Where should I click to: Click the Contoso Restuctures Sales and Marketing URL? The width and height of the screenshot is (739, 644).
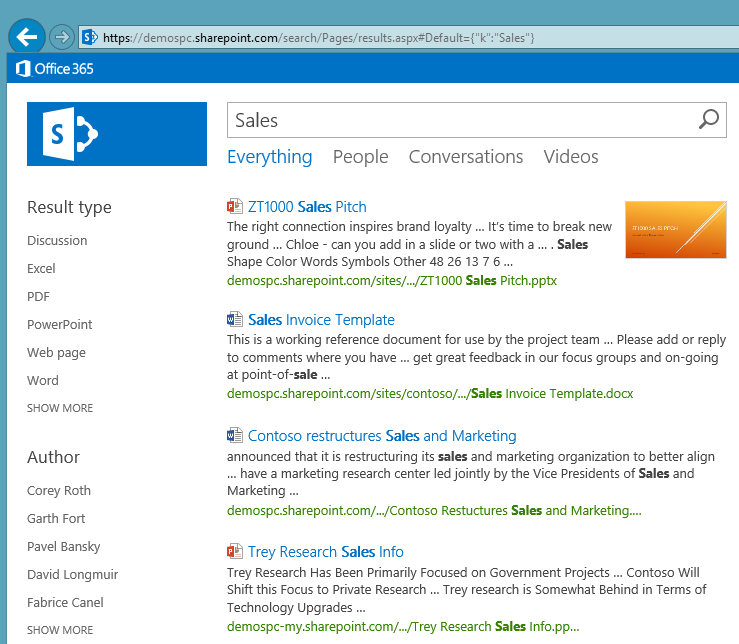pyautogui.click(x=434, y=511)
